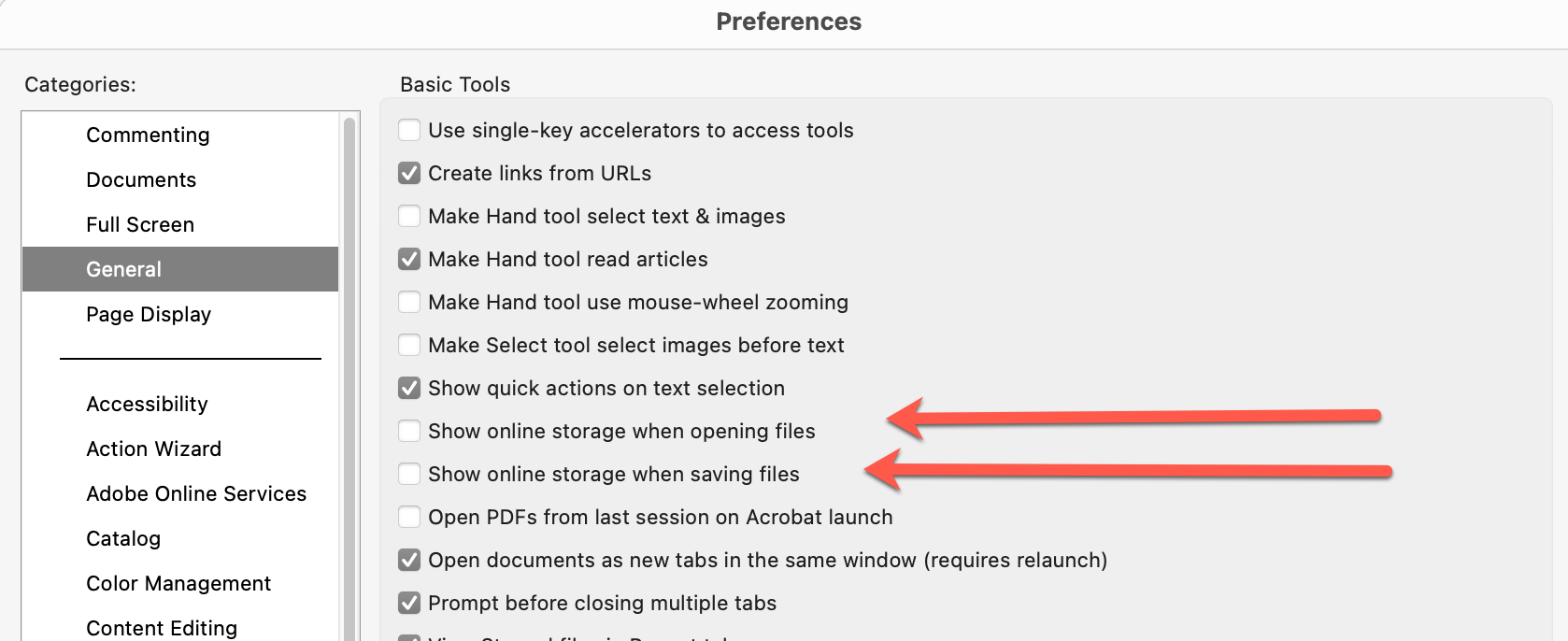Enable Show online storage when opening files
The height and width of the screenshot is (641, 1568).
click(408, 431)
